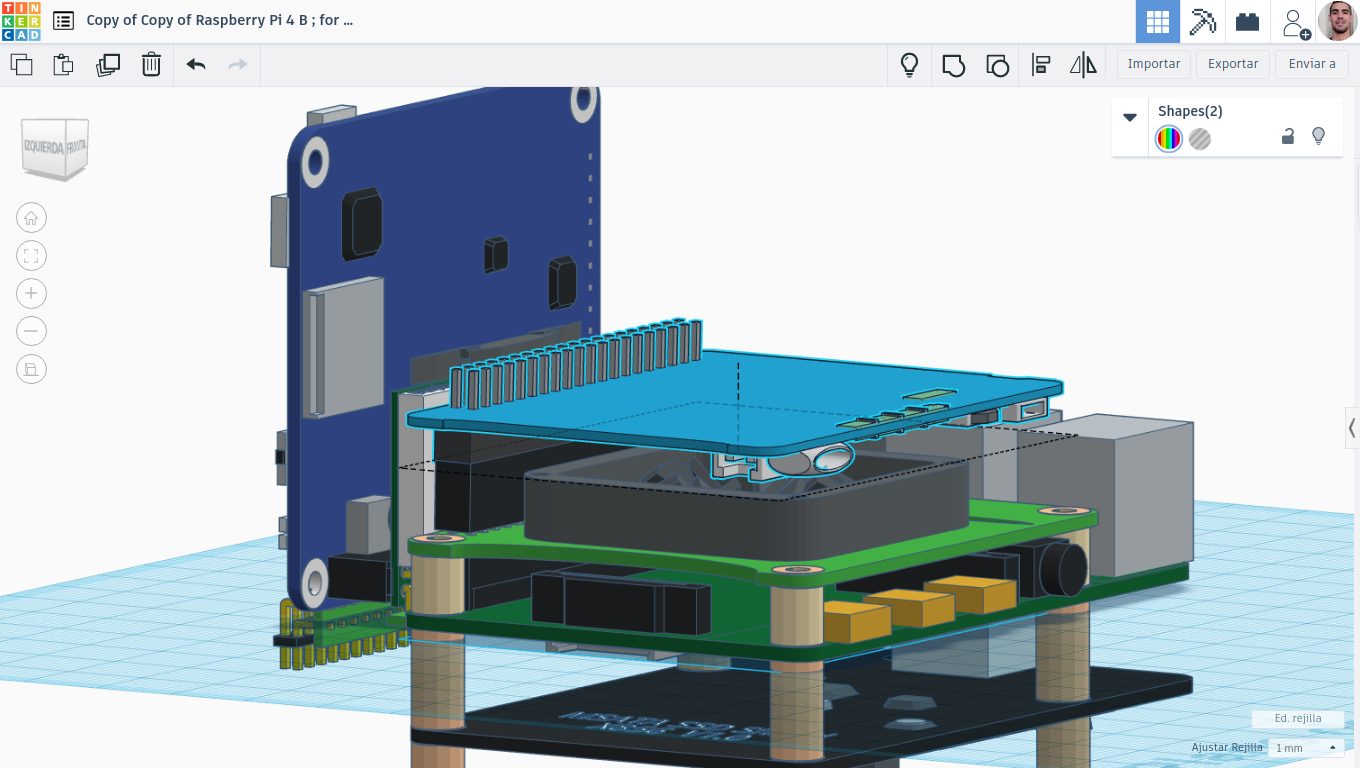Viewport: 1360px width, 768px height.
Task: Collapse the Shapes inspector panel
Action: tap(1130, 117)
